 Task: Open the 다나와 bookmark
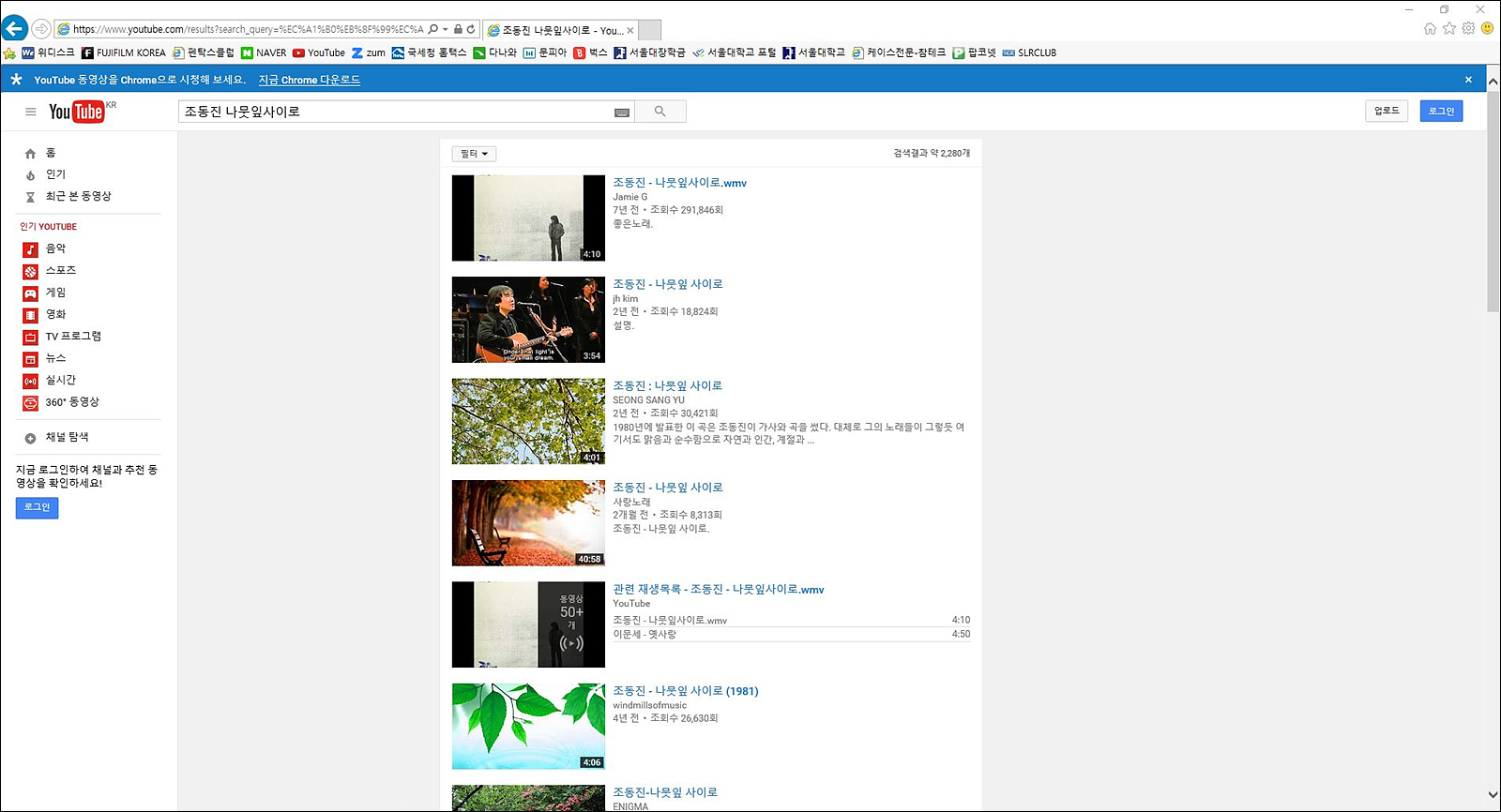494,53
